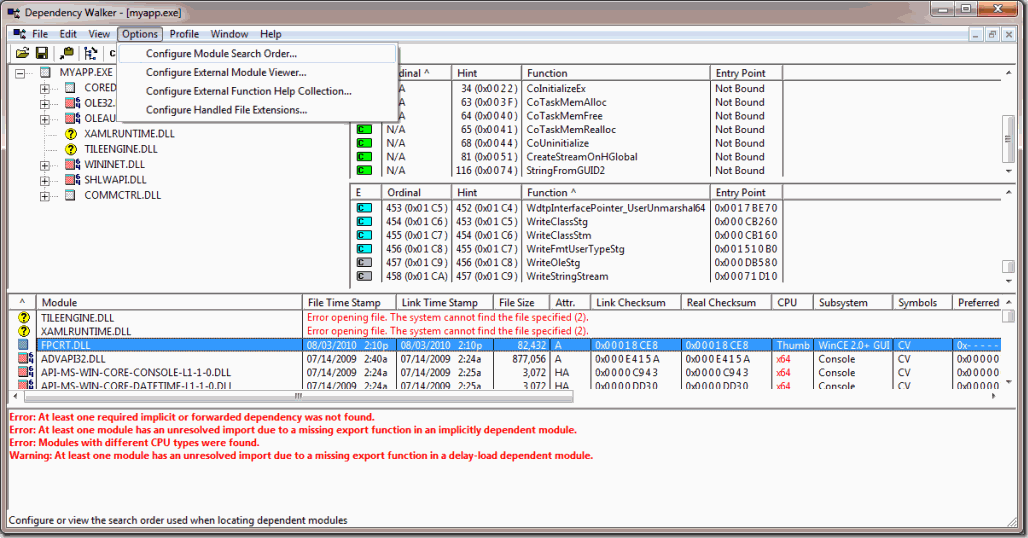1028x538 pixels.
Task: Click the missing module icon beside TILEENGINE.DLL in tree
Action: [x=71, y=149]
